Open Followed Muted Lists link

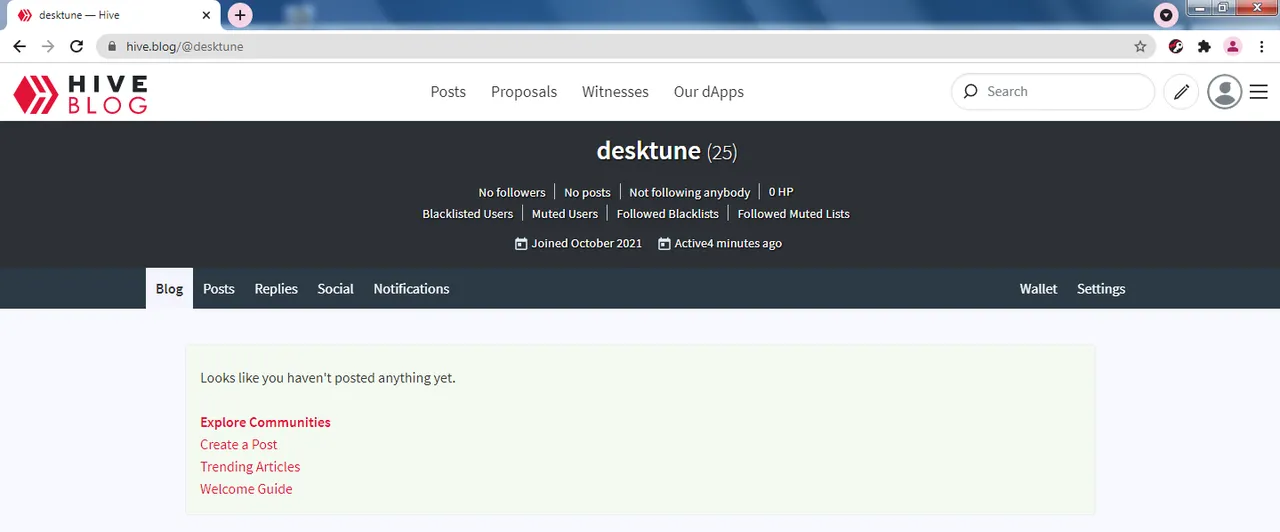coord(794,214)
